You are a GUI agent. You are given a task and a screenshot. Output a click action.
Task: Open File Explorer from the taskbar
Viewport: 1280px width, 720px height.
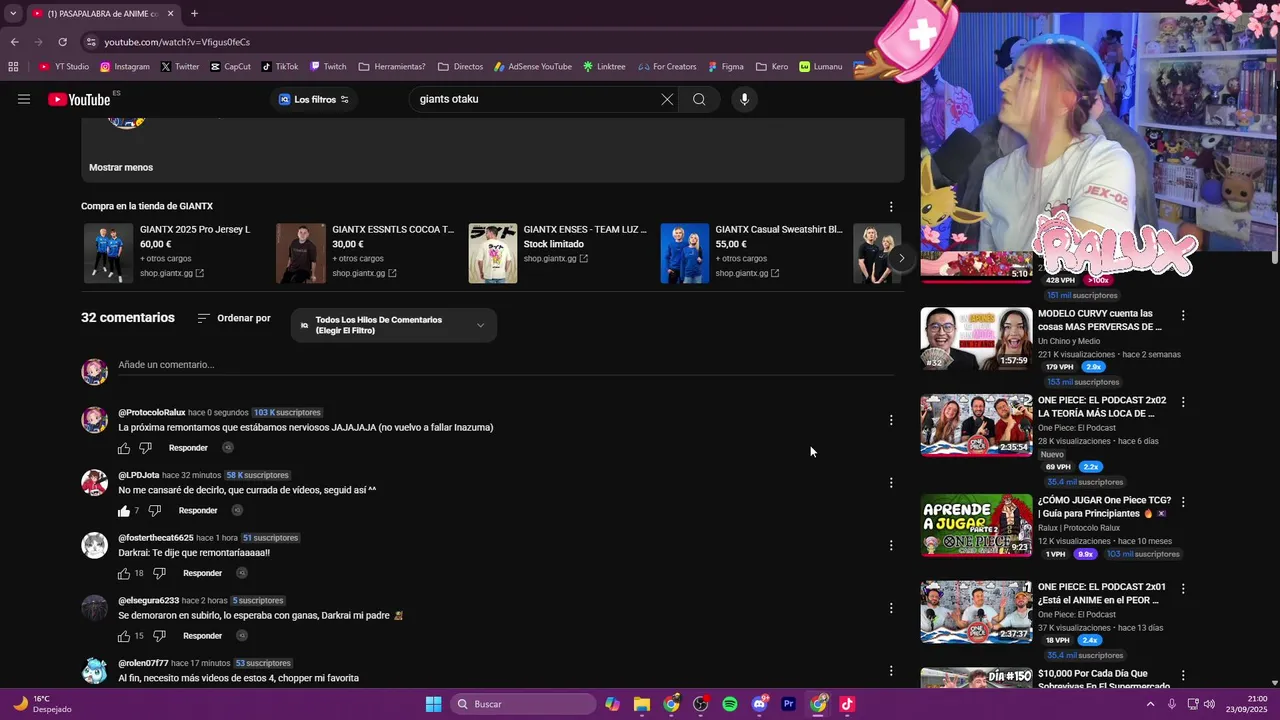(x=642, y=704)
